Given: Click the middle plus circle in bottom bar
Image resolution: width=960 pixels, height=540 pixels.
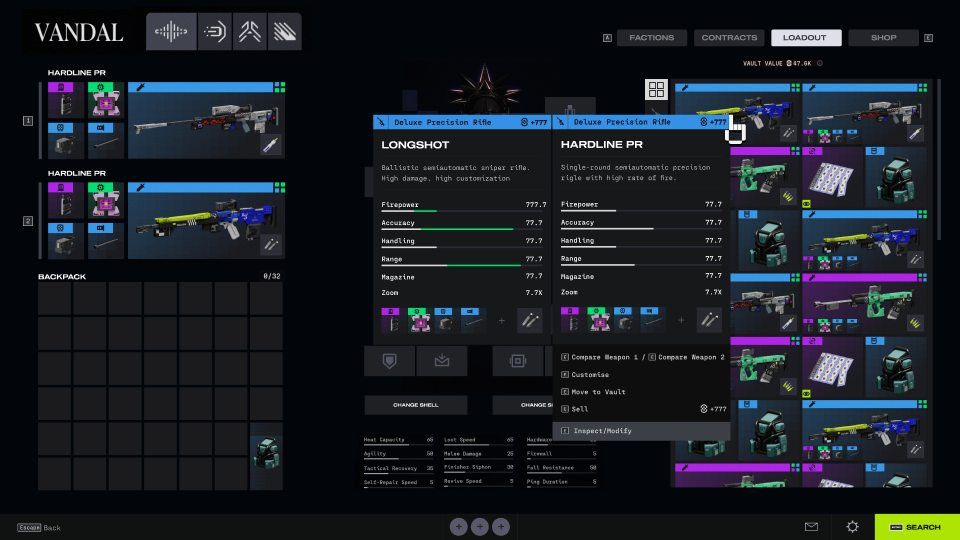Looking at the screenshot, I should coord(479,527).
